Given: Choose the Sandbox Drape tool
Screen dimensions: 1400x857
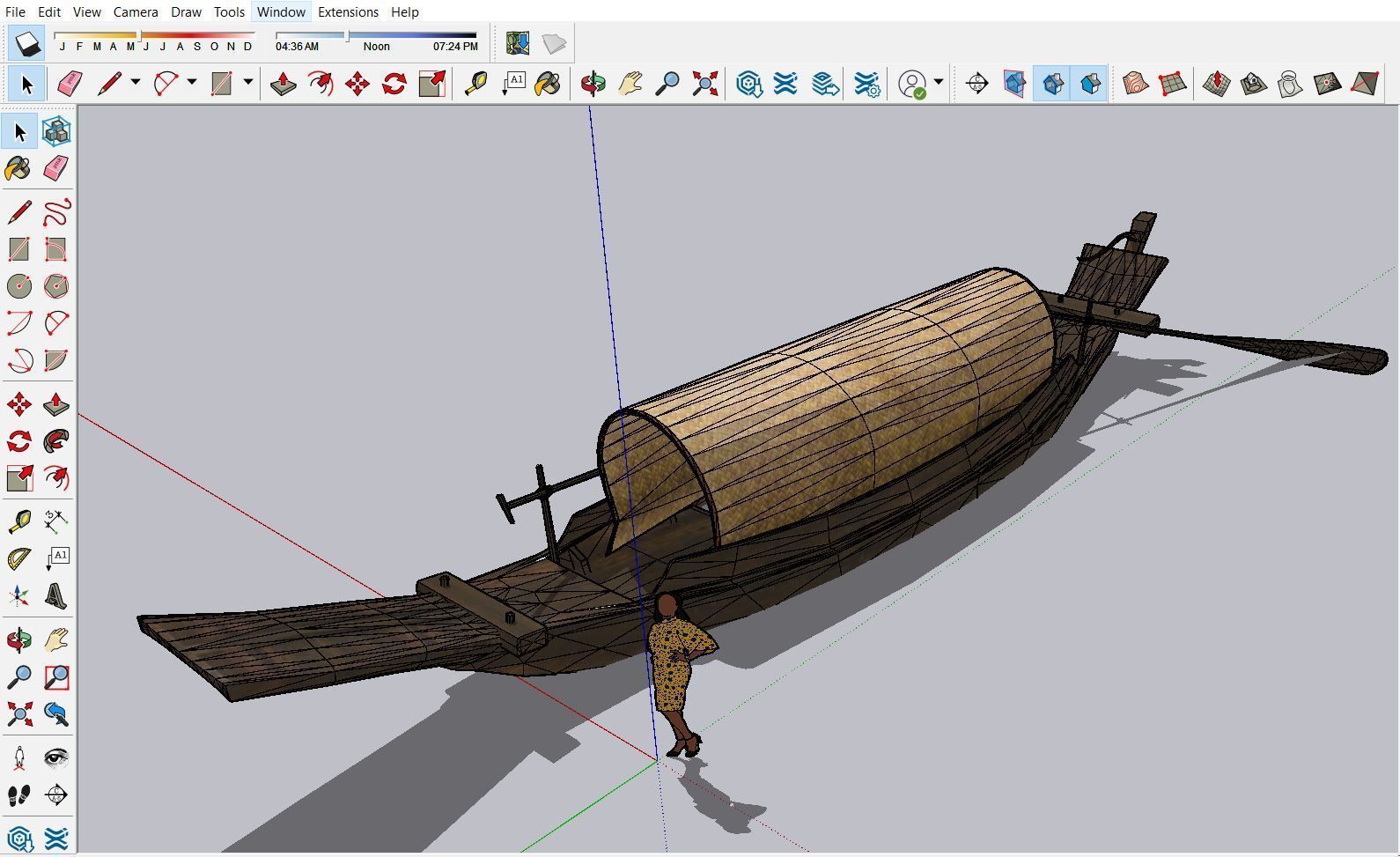Looking at the screenshot, I should [x=1290, y=84].
